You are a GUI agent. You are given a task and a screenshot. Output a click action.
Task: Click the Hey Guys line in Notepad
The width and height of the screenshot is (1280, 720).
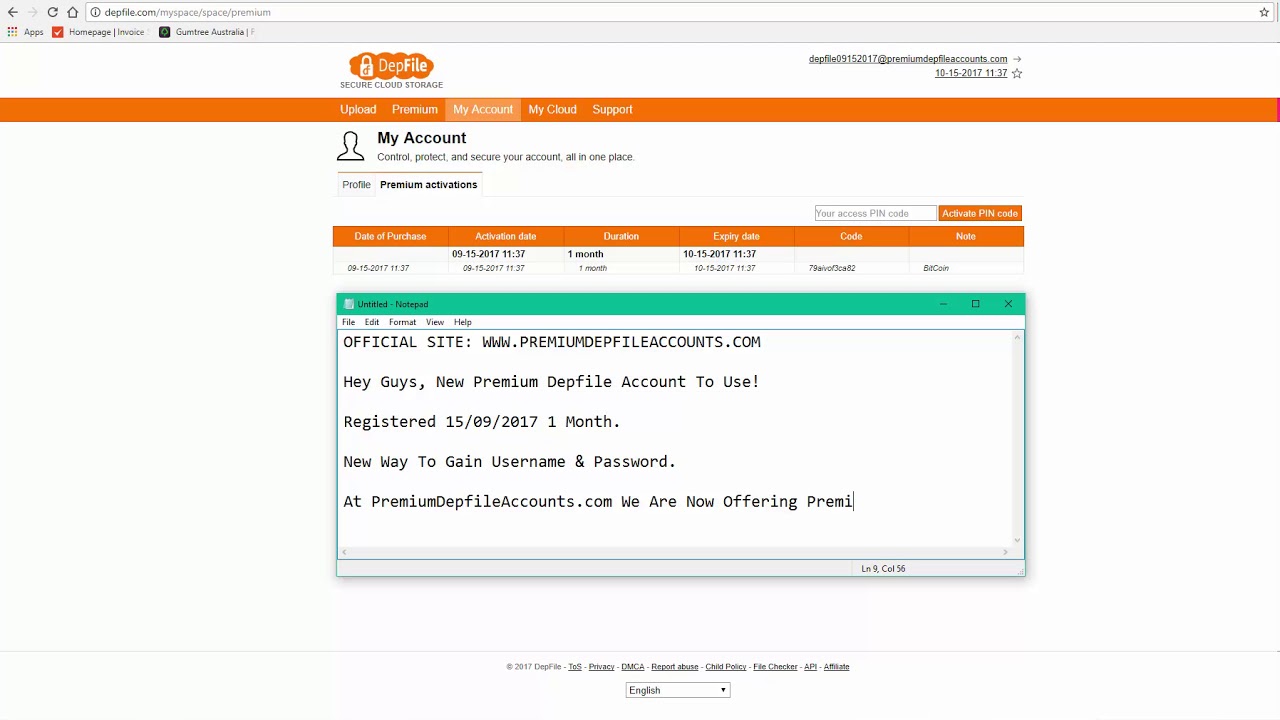[x=551, y=382]
